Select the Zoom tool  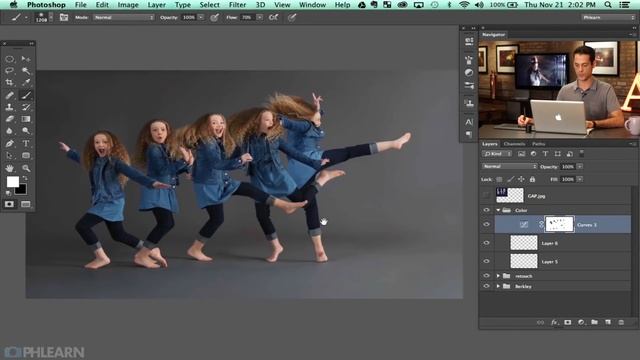(x=26, y=168)
